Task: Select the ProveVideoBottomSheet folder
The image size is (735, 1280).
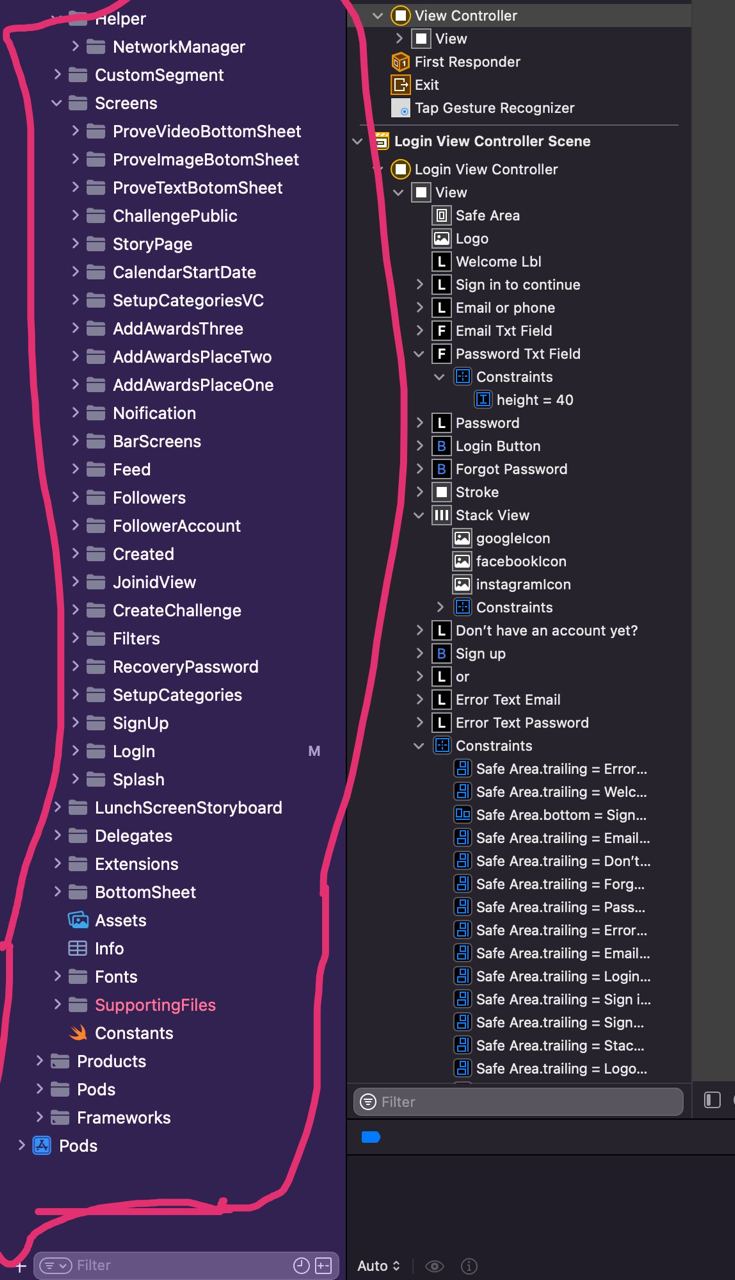Action: point(207,131)
